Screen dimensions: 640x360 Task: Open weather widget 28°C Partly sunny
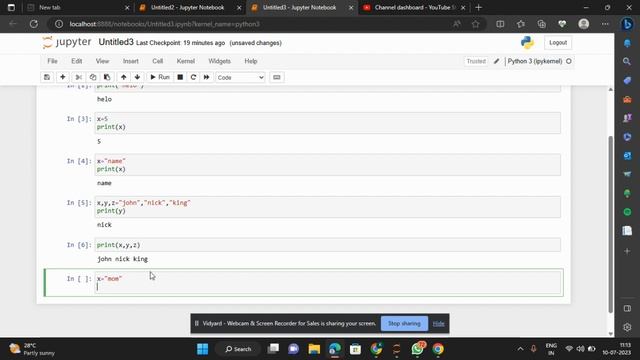(x=33, y=349)
